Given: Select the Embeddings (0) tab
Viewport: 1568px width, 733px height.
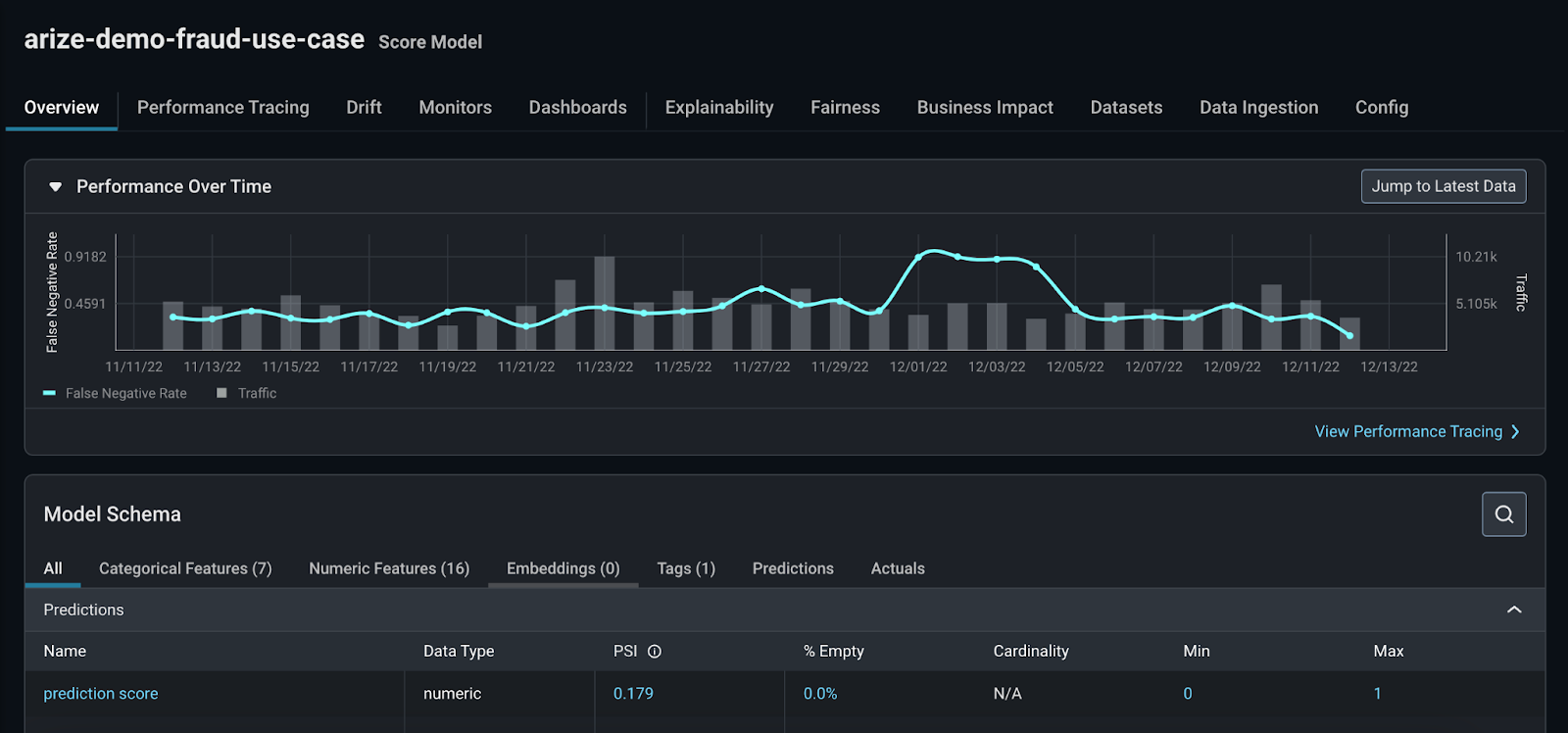Looking at the screenshot, I should click(563, 568).
